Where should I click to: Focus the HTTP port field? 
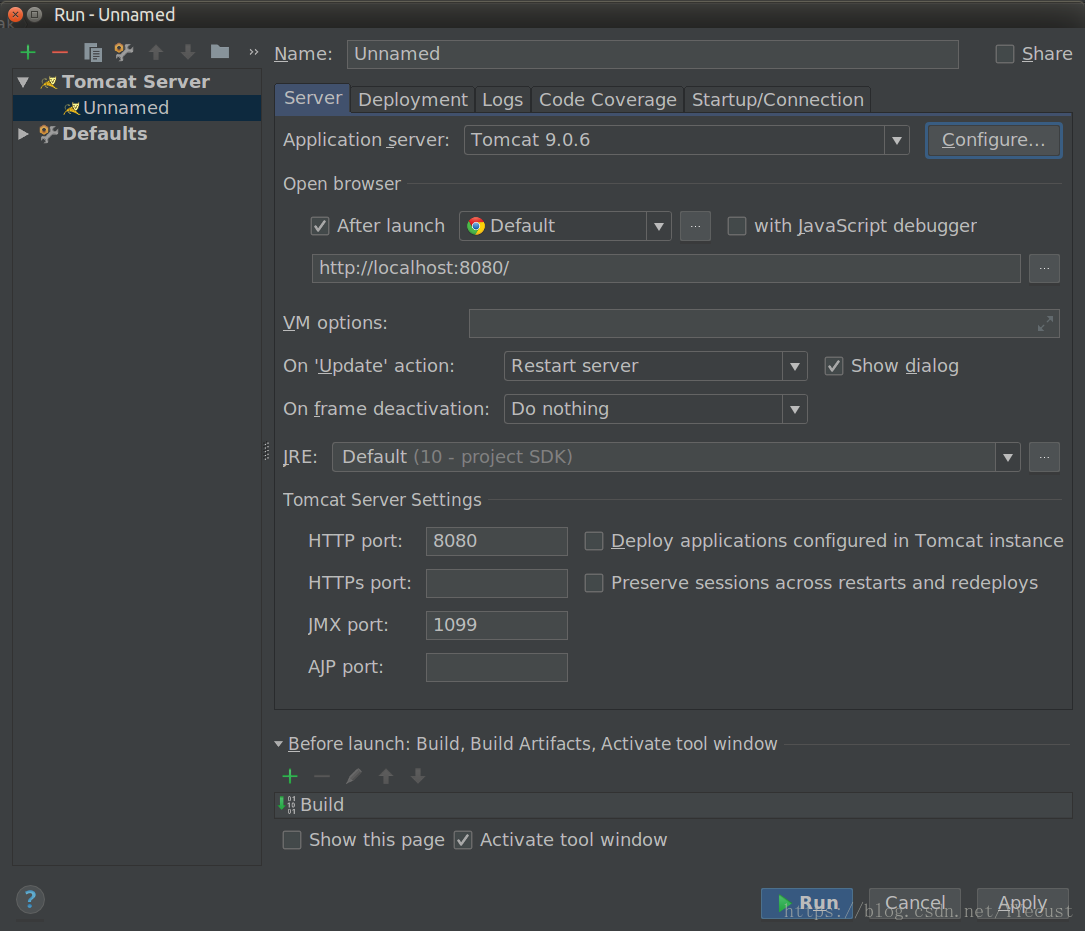point(497,541)
